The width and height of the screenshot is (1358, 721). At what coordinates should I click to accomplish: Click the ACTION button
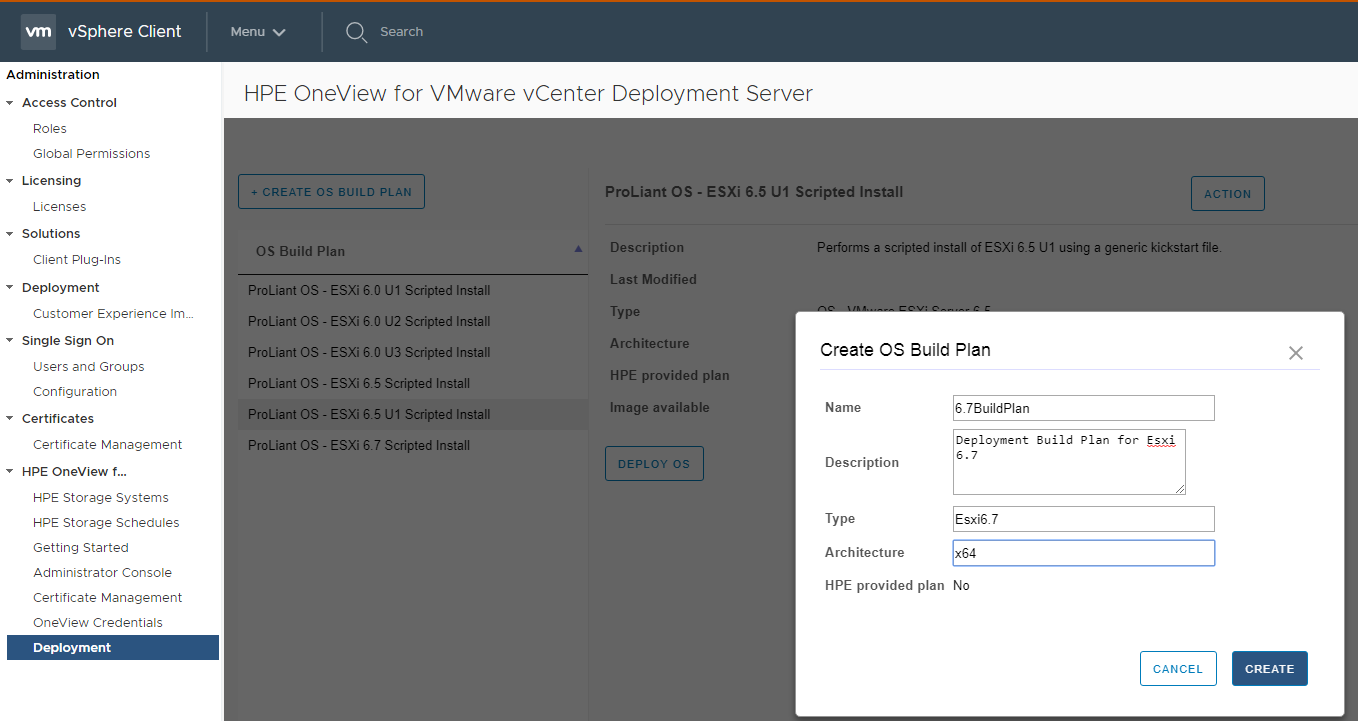(1227, 193)
